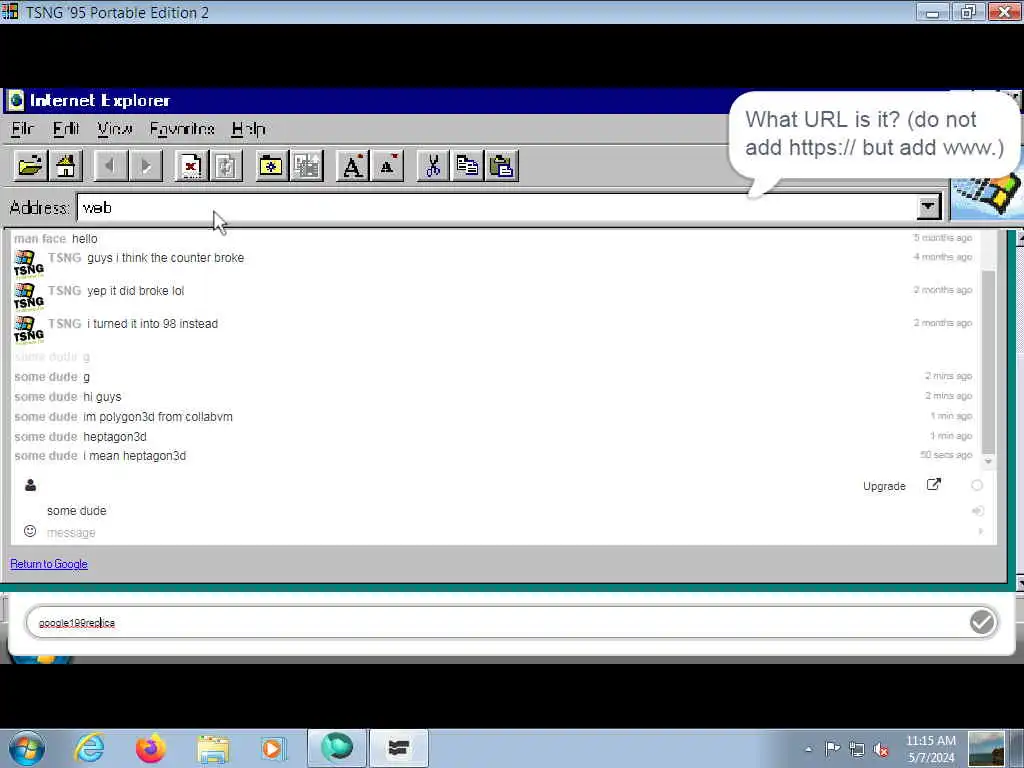
Task: Click message 'i mean heptagon3d'
Action: click(135, 456)
